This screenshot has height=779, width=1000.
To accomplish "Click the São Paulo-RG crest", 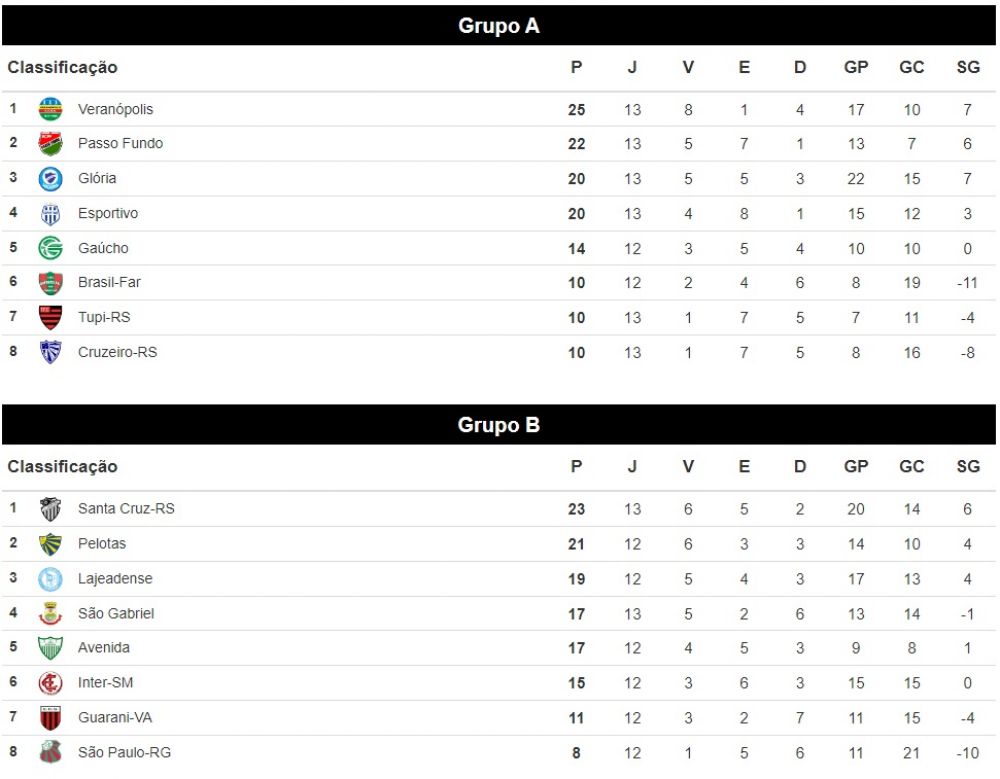I will pyautogui.click(x=50, y=752).
